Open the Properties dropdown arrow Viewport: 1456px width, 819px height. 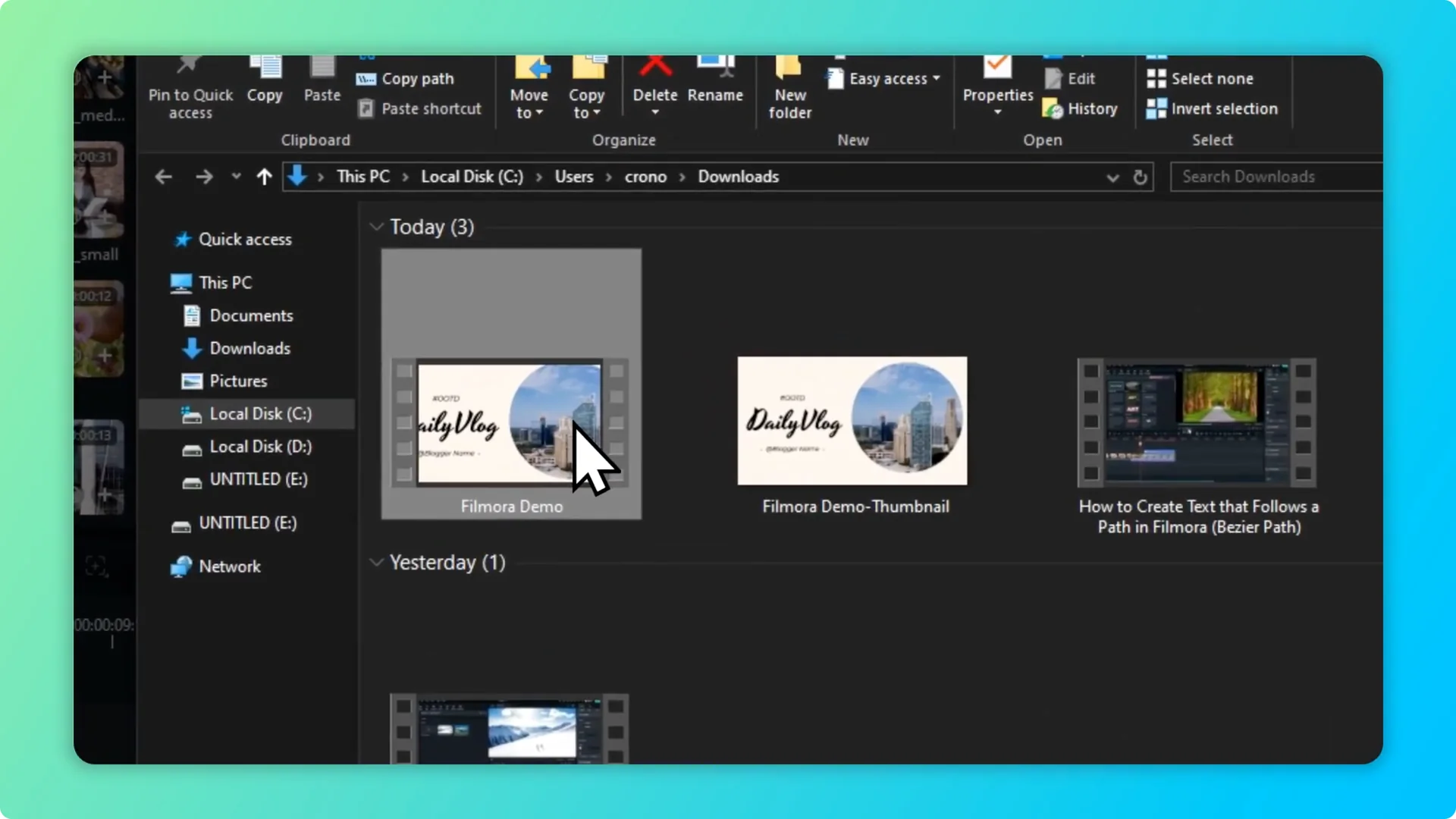pyautogui.click(x=997, y=112)
